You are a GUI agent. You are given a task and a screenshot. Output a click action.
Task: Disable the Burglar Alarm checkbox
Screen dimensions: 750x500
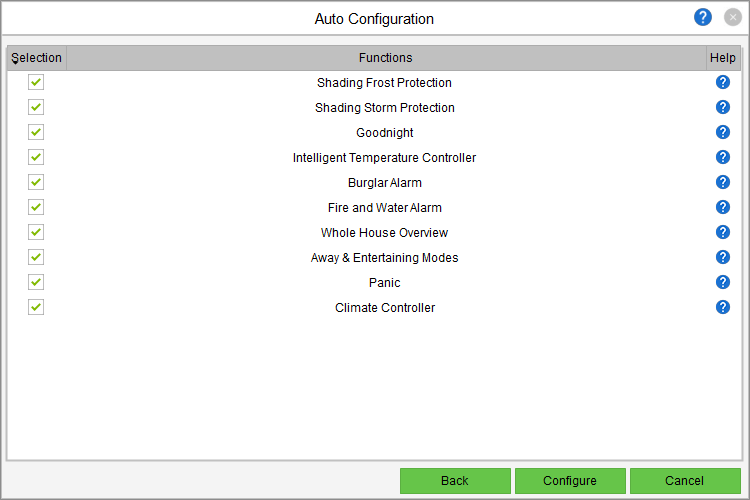coord(36,182)
